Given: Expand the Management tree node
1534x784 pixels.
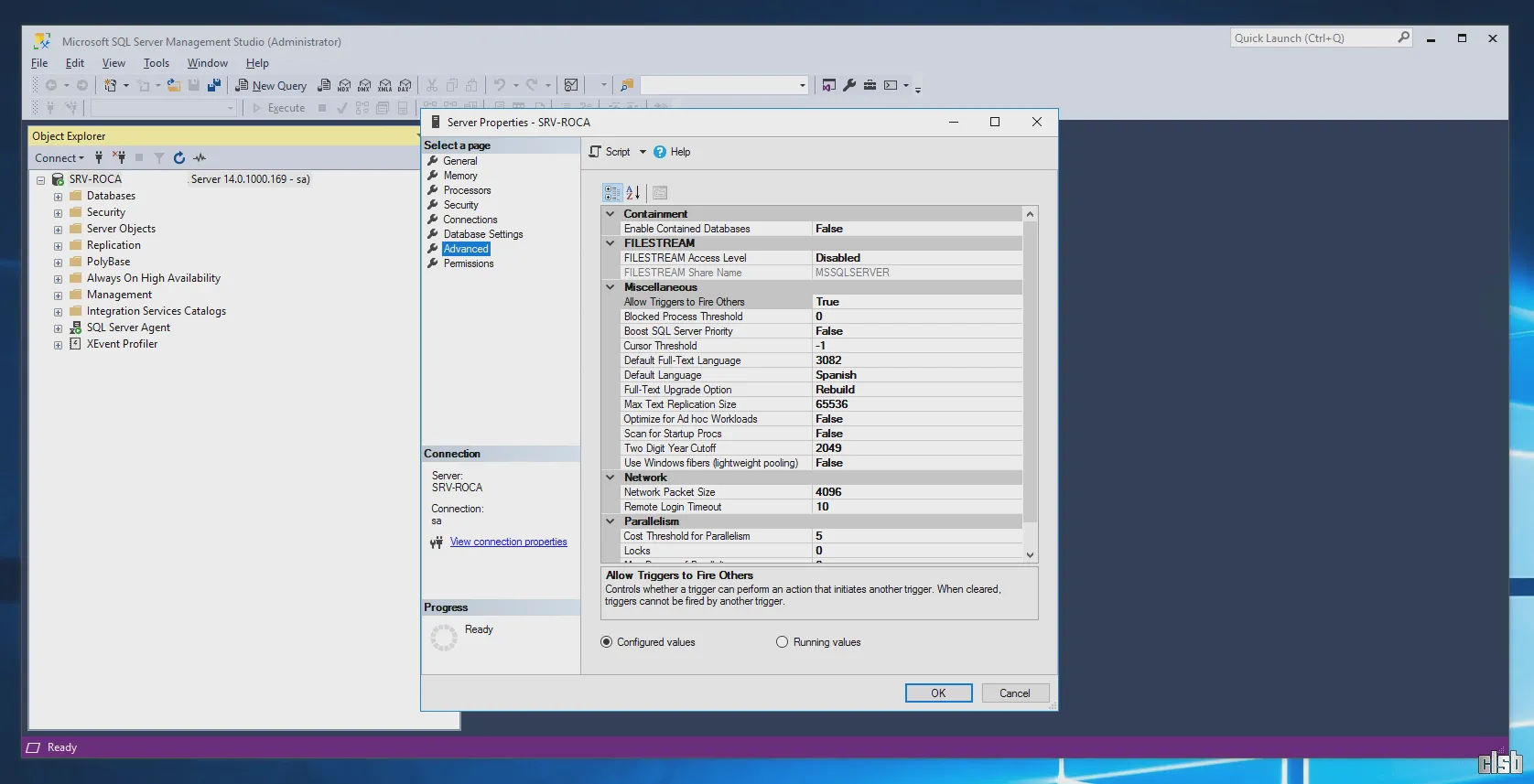Looking at the screenshot, I should coord(58,295).
